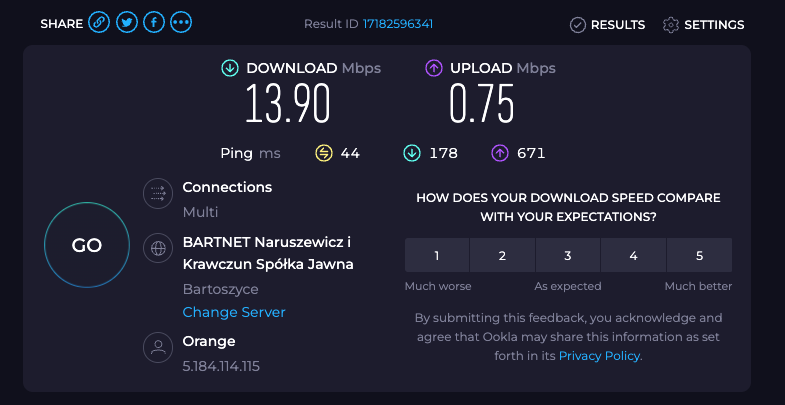The image size is (785, 405).
Task: Click the download arrow icon beside DOWNLOAD
Action: click(230, 68)
